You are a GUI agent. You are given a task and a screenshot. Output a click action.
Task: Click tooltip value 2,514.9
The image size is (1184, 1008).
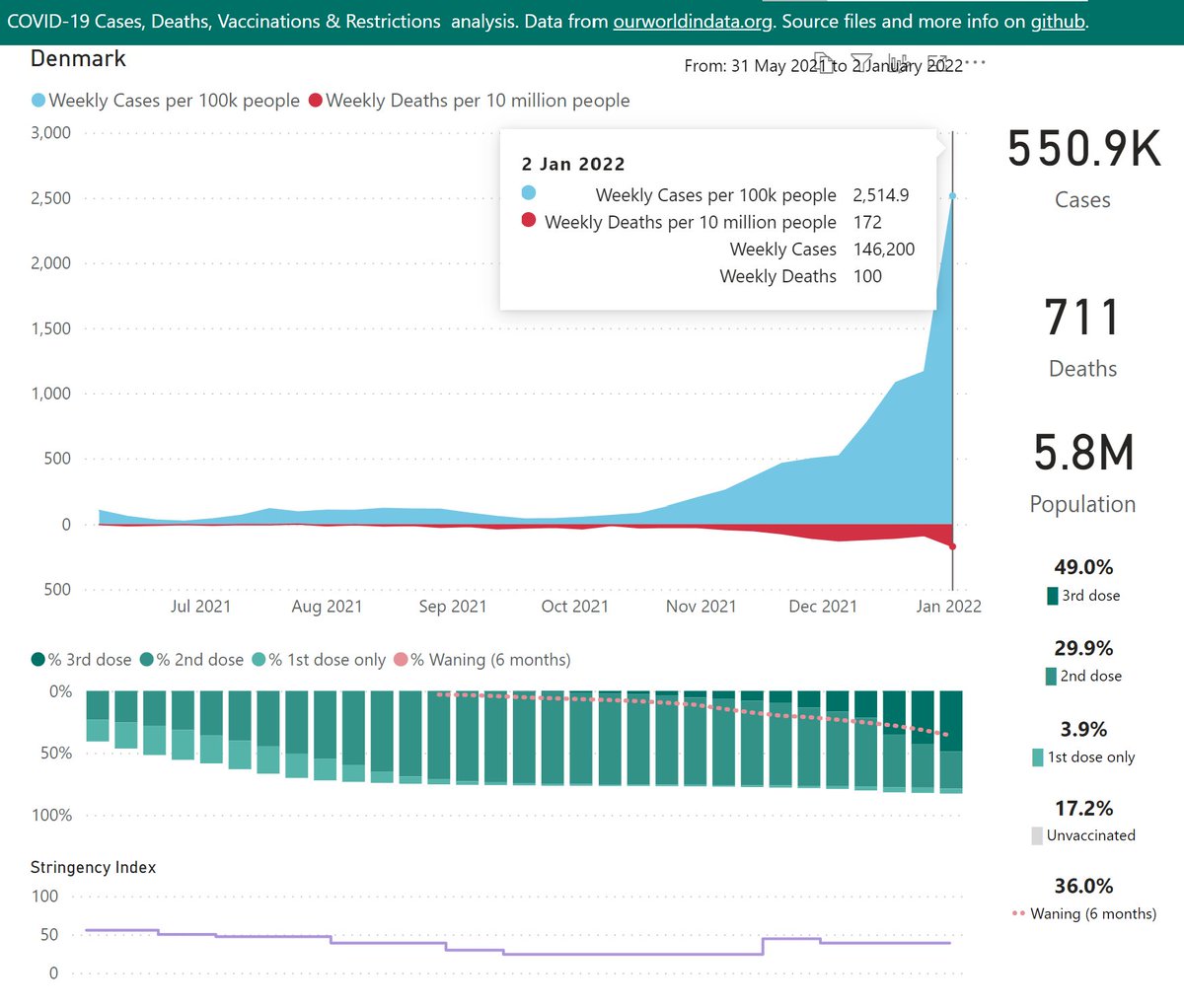coord(881,195)
